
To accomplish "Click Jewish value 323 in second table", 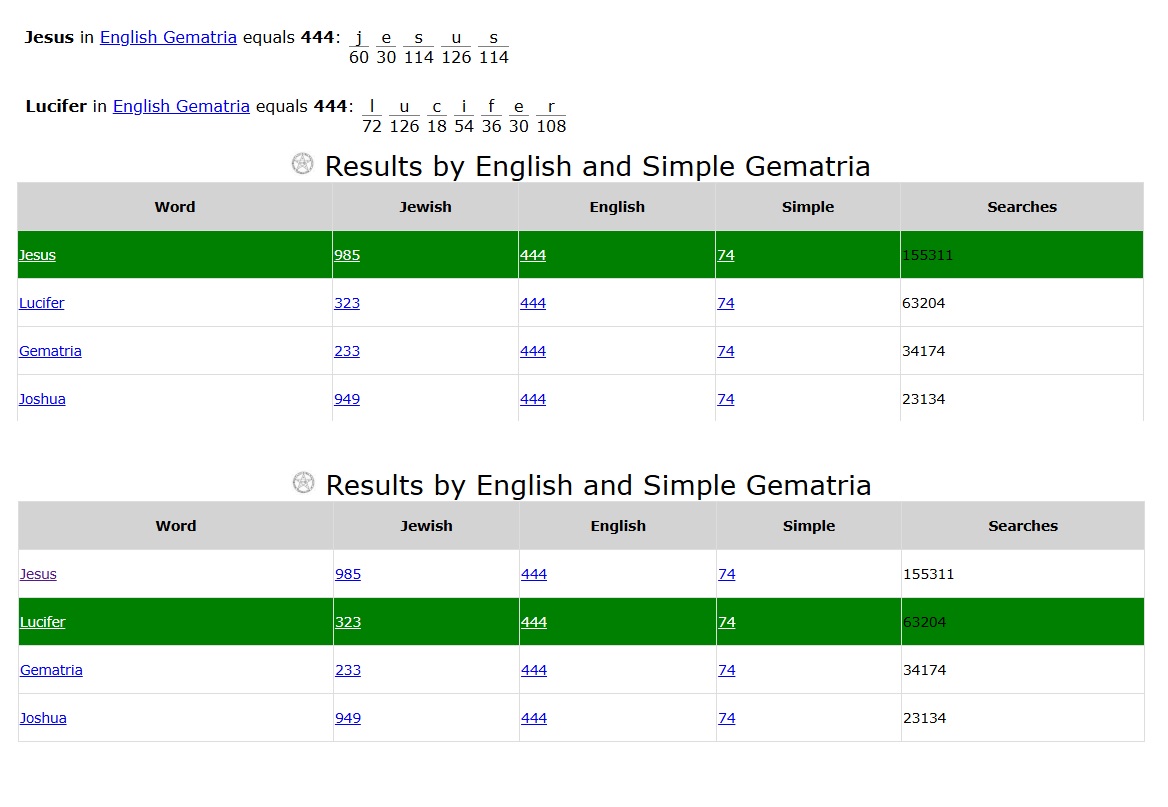I will coord(348,622).
